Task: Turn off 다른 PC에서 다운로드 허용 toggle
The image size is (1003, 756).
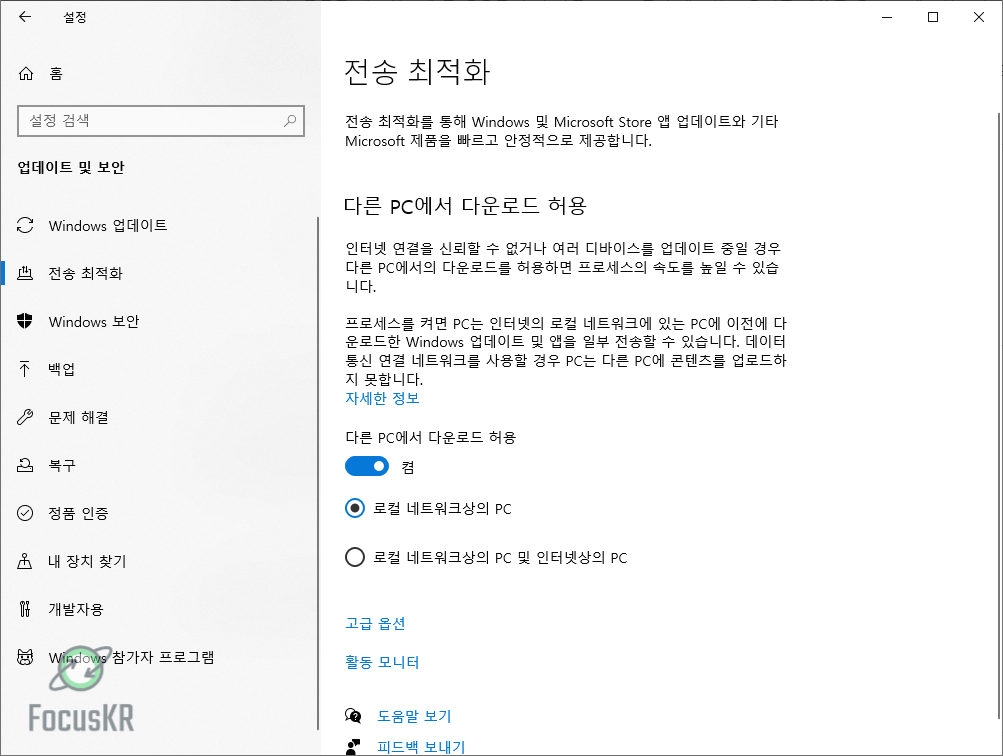Action: point(367,466)
